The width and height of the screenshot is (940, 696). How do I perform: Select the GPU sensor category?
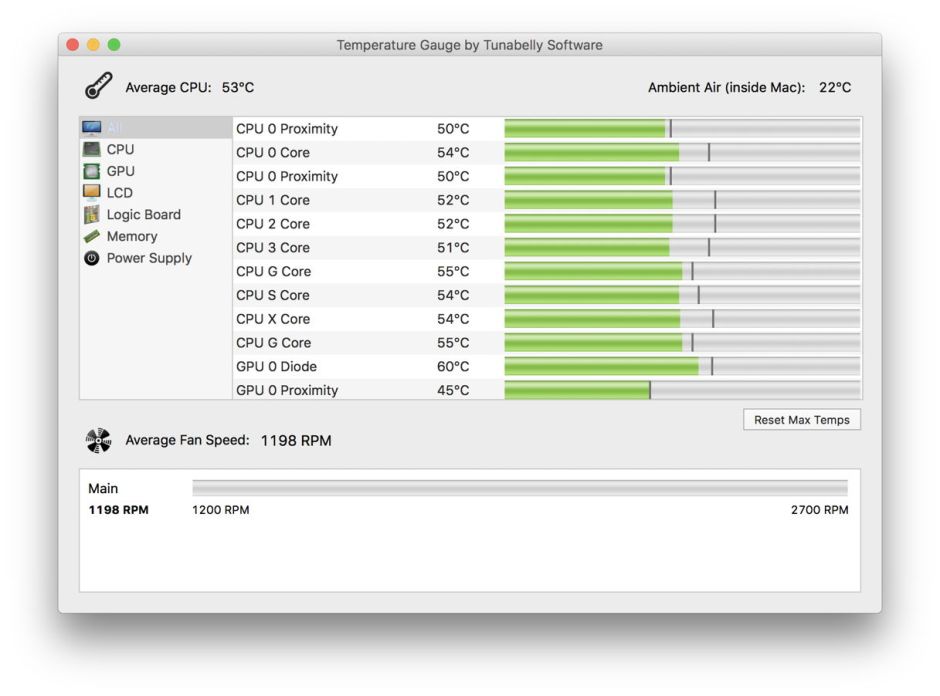(118, 170)
